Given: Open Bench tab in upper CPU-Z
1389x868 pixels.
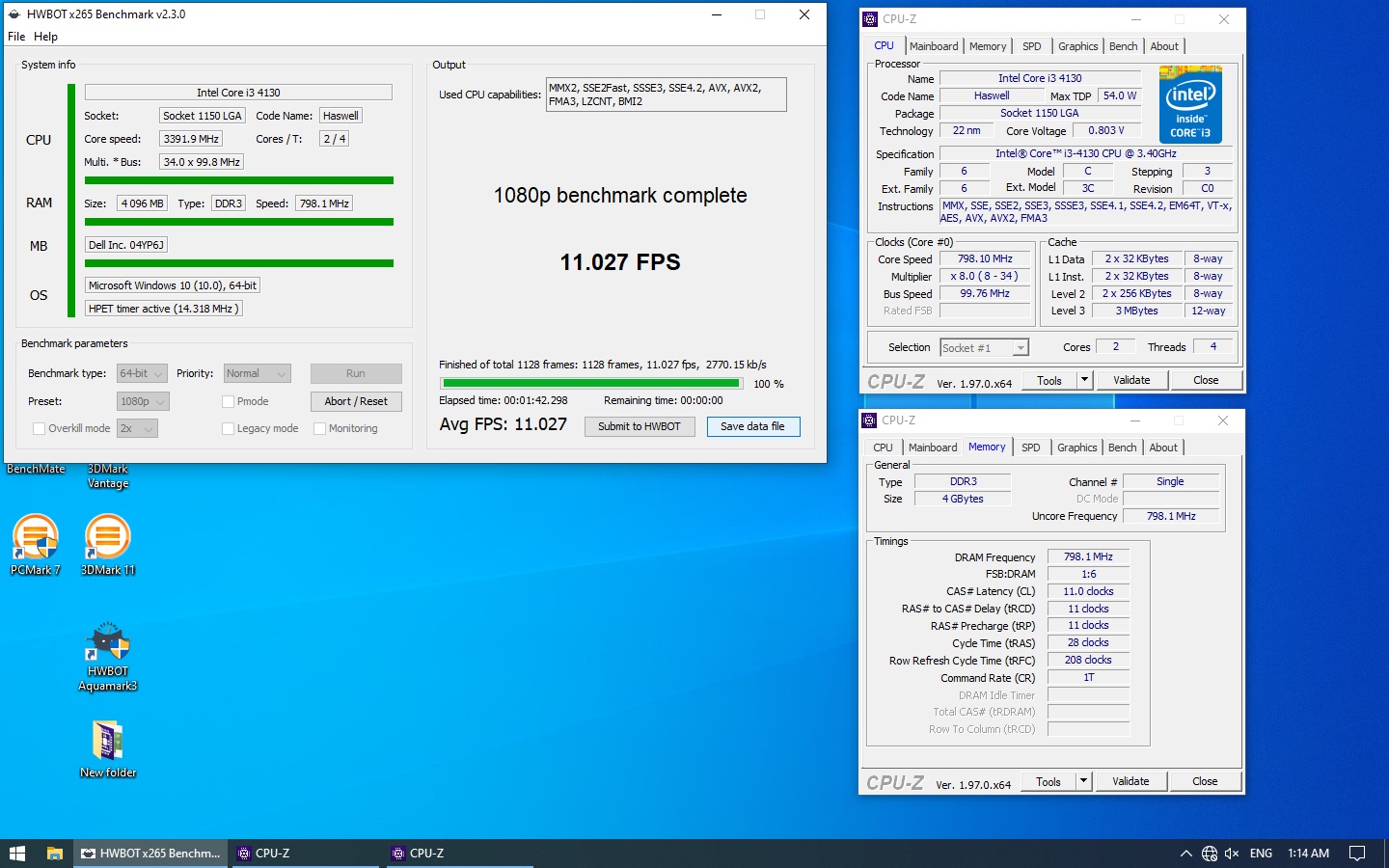Looking at the screenshot, I should coord(1124,46).
